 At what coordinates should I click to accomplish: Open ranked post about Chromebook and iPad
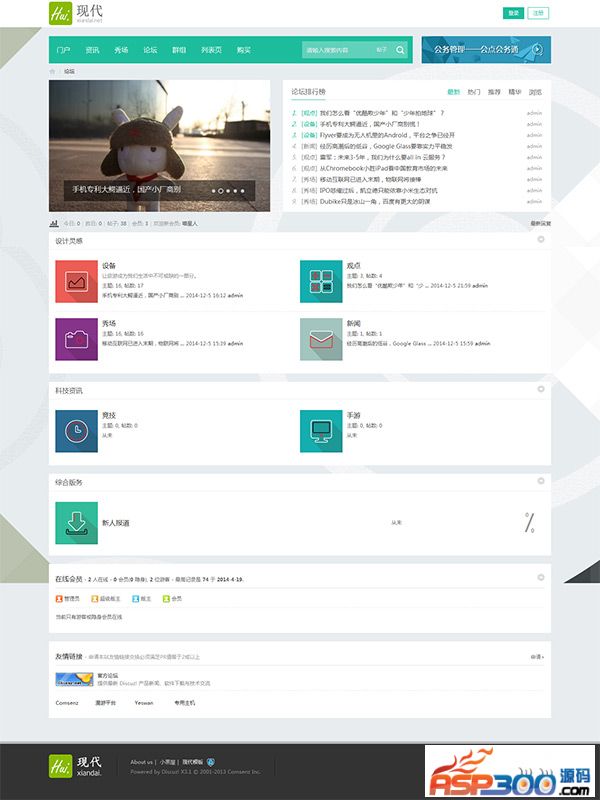pyautogui.click(x=384, y=168)
